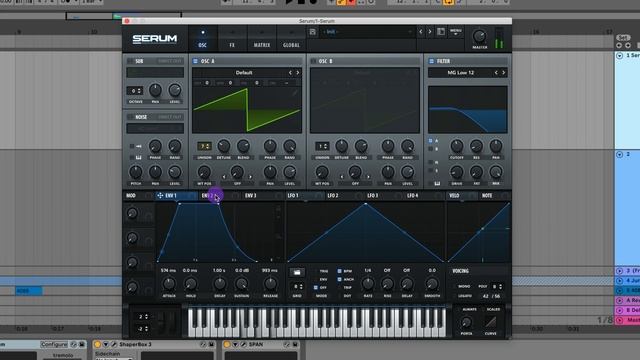
Task: Select the LFO Off mode option
Action: pos(316,288)
